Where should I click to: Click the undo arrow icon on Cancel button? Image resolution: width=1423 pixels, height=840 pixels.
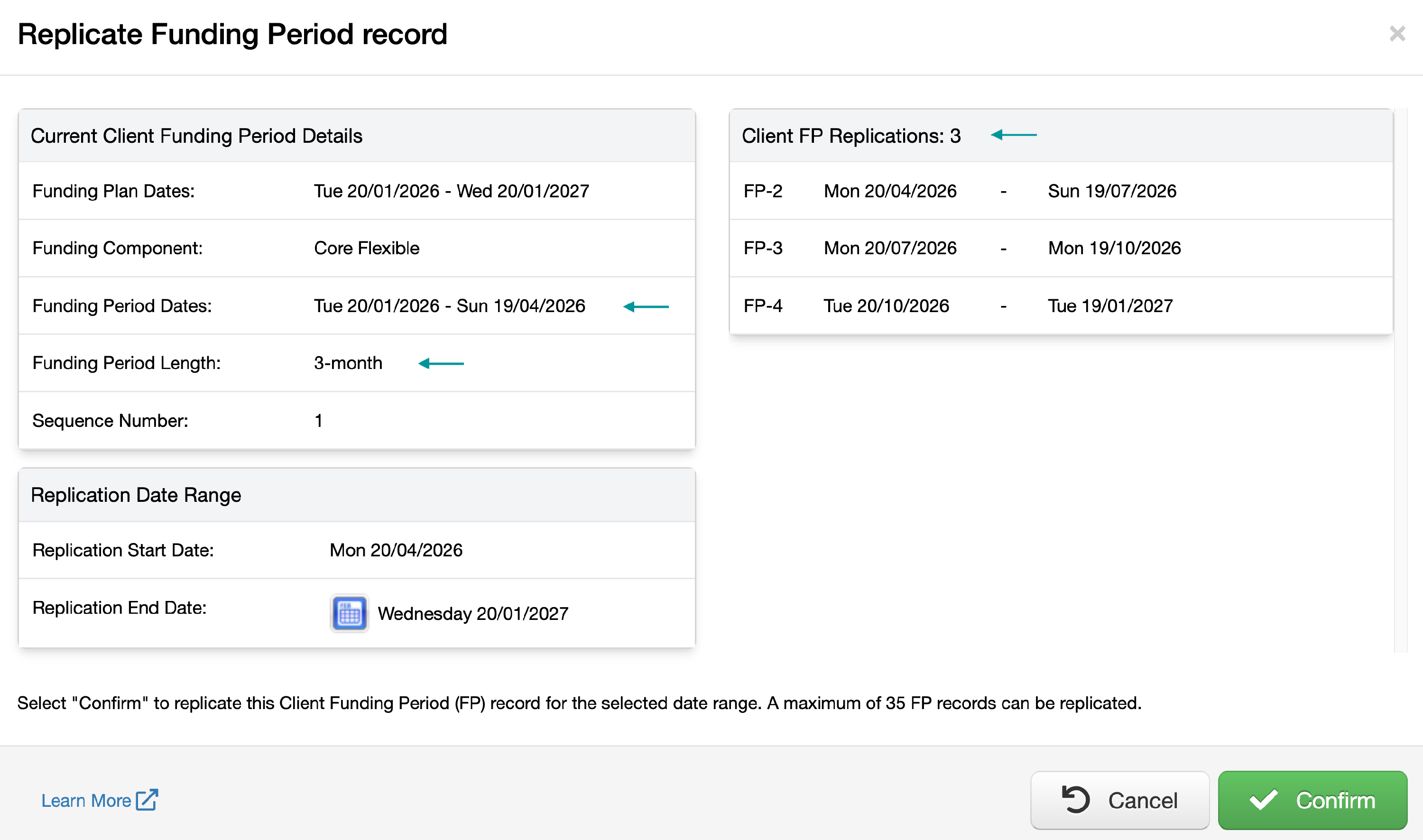[x=1075, y=800]
